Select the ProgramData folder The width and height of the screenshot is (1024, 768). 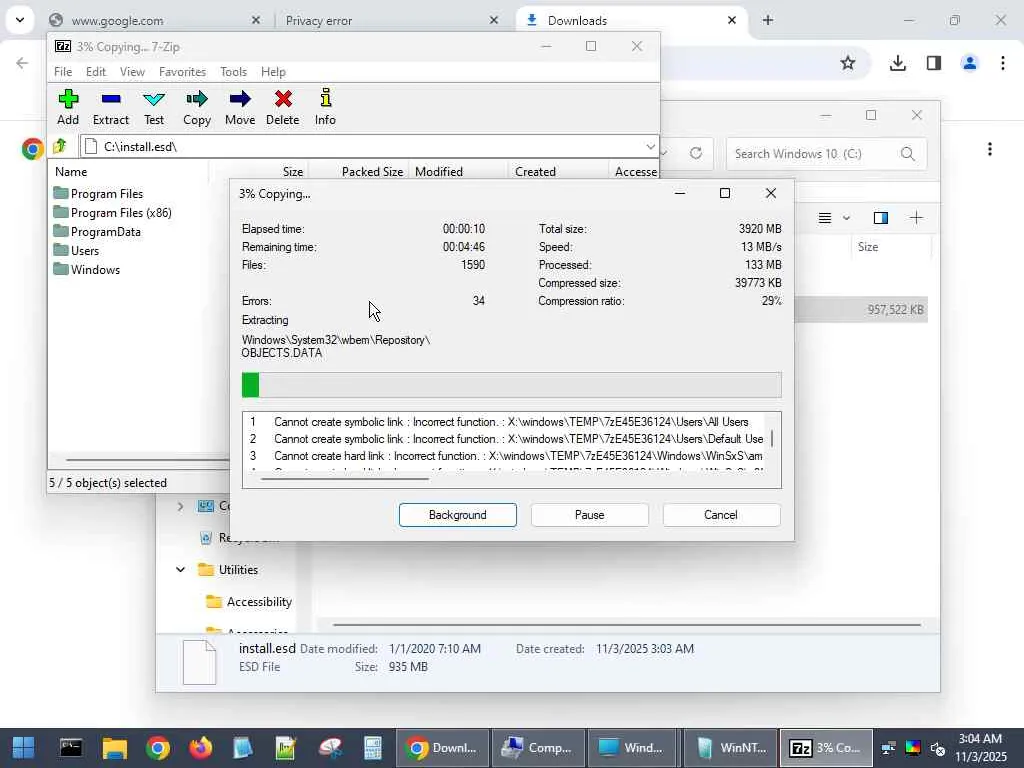[x=97, y=231]
